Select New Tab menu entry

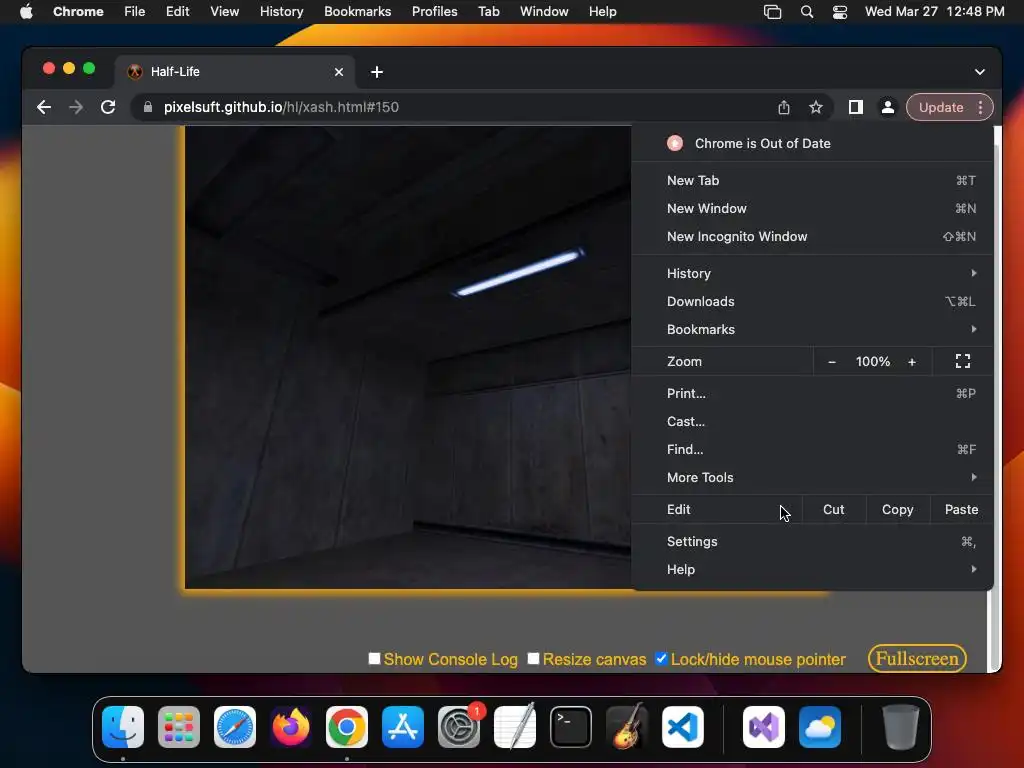pyautogui.click(x=812, y=180)
